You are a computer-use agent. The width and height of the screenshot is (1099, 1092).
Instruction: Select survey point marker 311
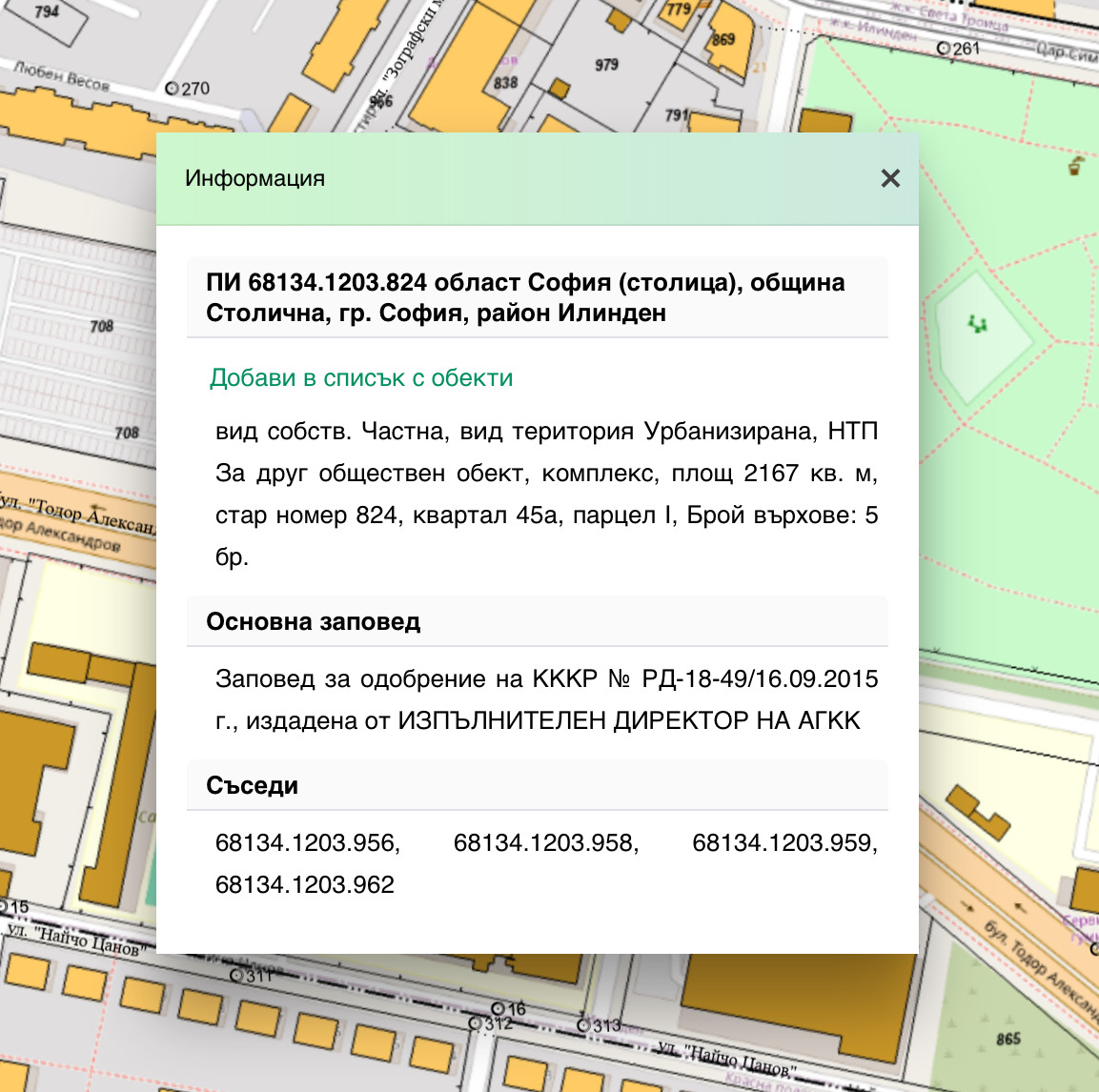click(x=238, y=976)
